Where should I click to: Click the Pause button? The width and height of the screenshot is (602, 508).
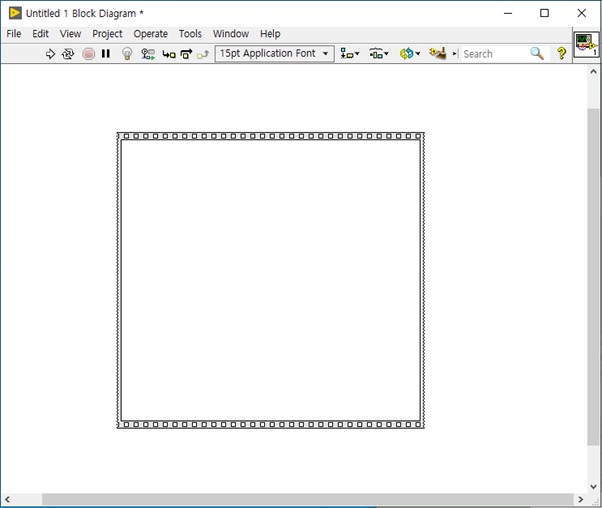point(106,54)
